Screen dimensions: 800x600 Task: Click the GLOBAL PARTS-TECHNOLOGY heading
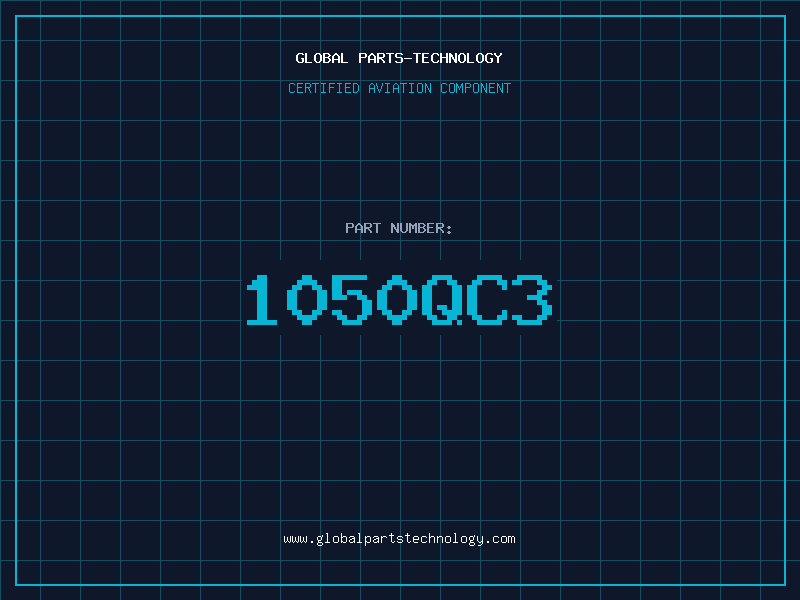[399, 59]
